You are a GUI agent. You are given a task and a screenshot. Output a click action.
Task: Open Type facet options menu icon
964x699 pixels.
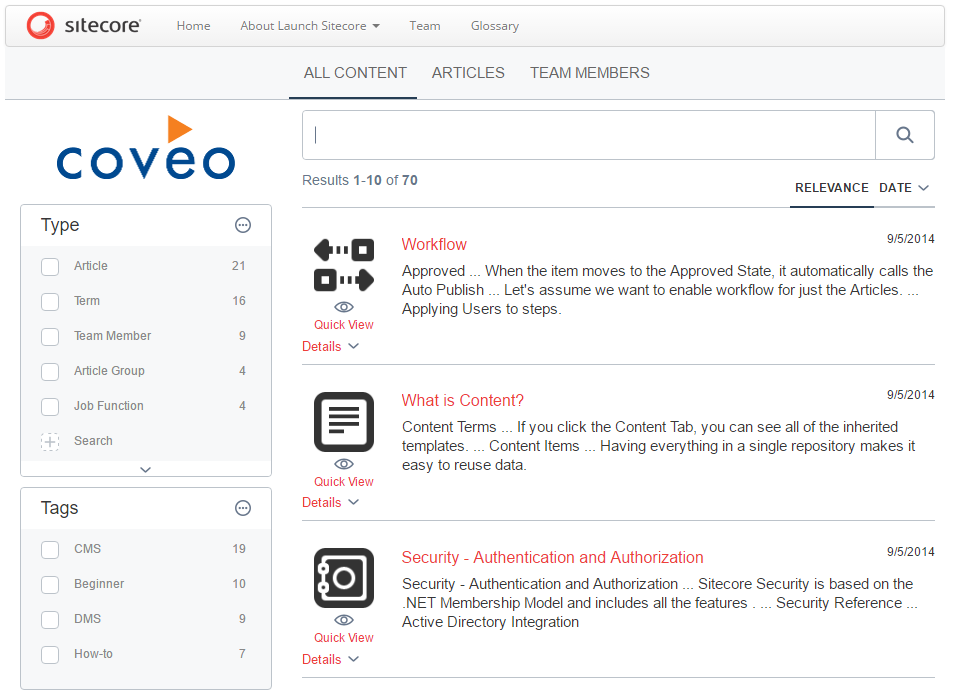tap(243, 225)
